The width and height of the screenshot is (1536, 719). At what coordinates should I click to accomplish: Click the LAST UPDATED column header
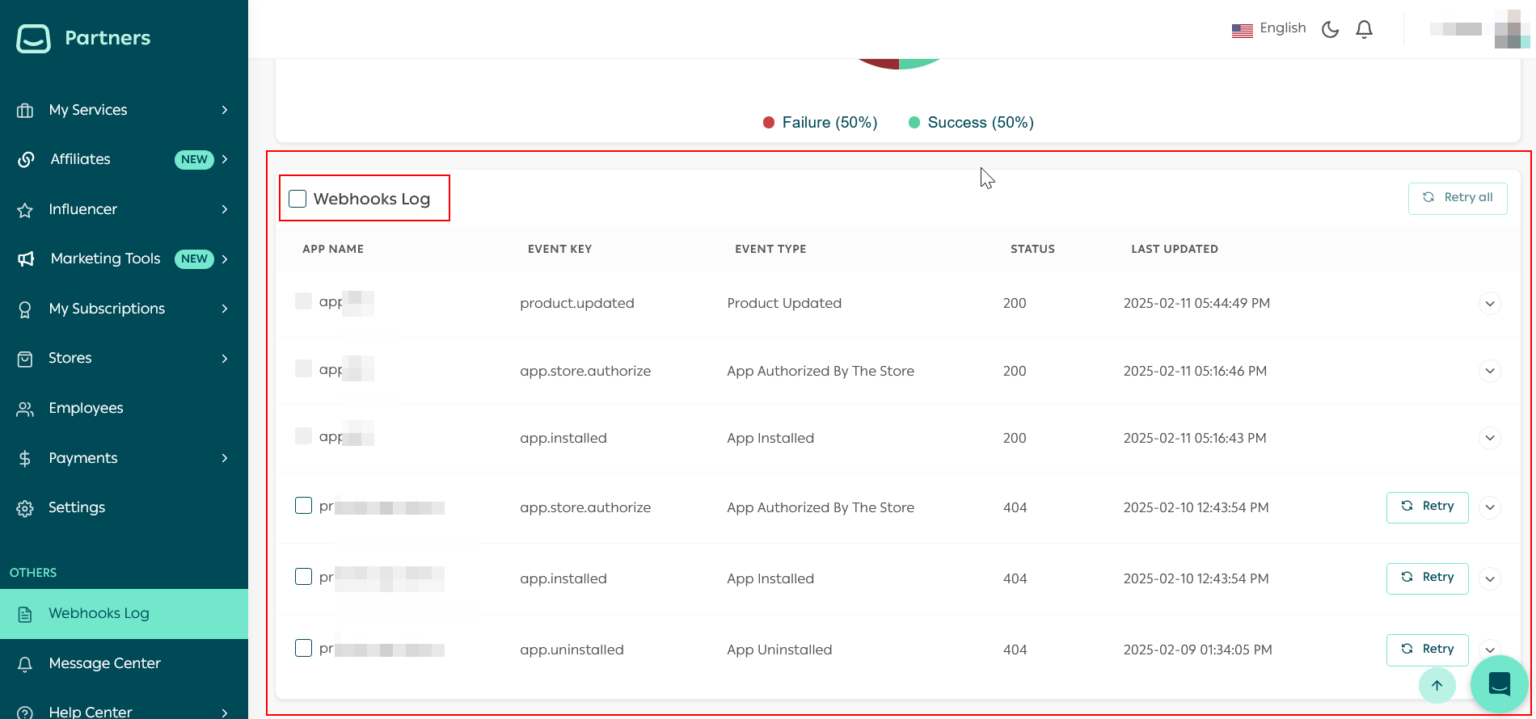pyautogui.click(x=1174, y=249)
